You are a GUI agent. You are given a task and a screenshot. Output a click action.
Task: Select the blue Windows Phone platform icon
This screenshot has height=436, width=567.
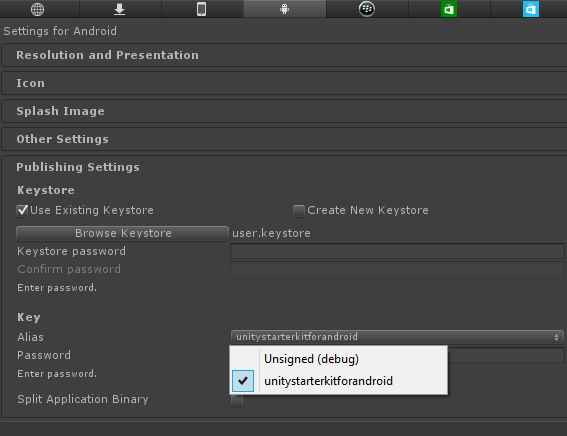coord(531,9)
